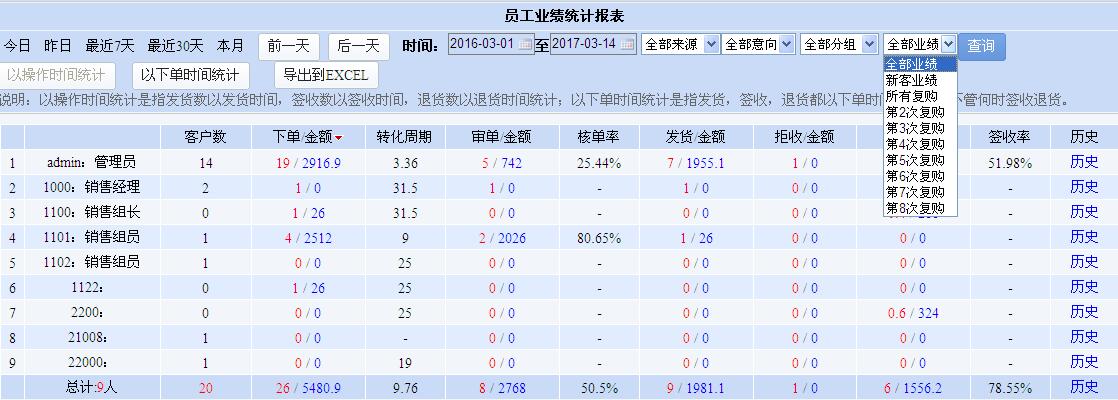This screenshot has height=400, width=1118.
Task: Sort by 客户数 column header
Action: pos(206,137)
